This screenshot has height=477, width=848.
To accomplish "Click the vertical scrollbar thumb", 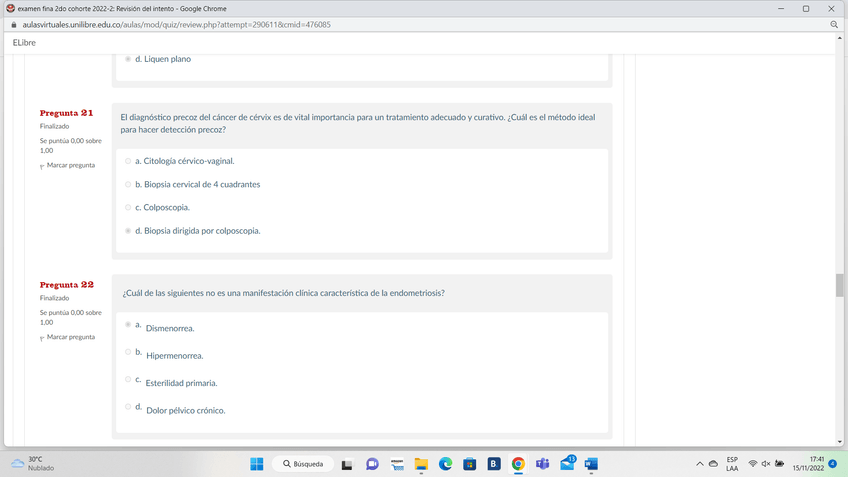I will pyautogui.click(x=839, y=285).
